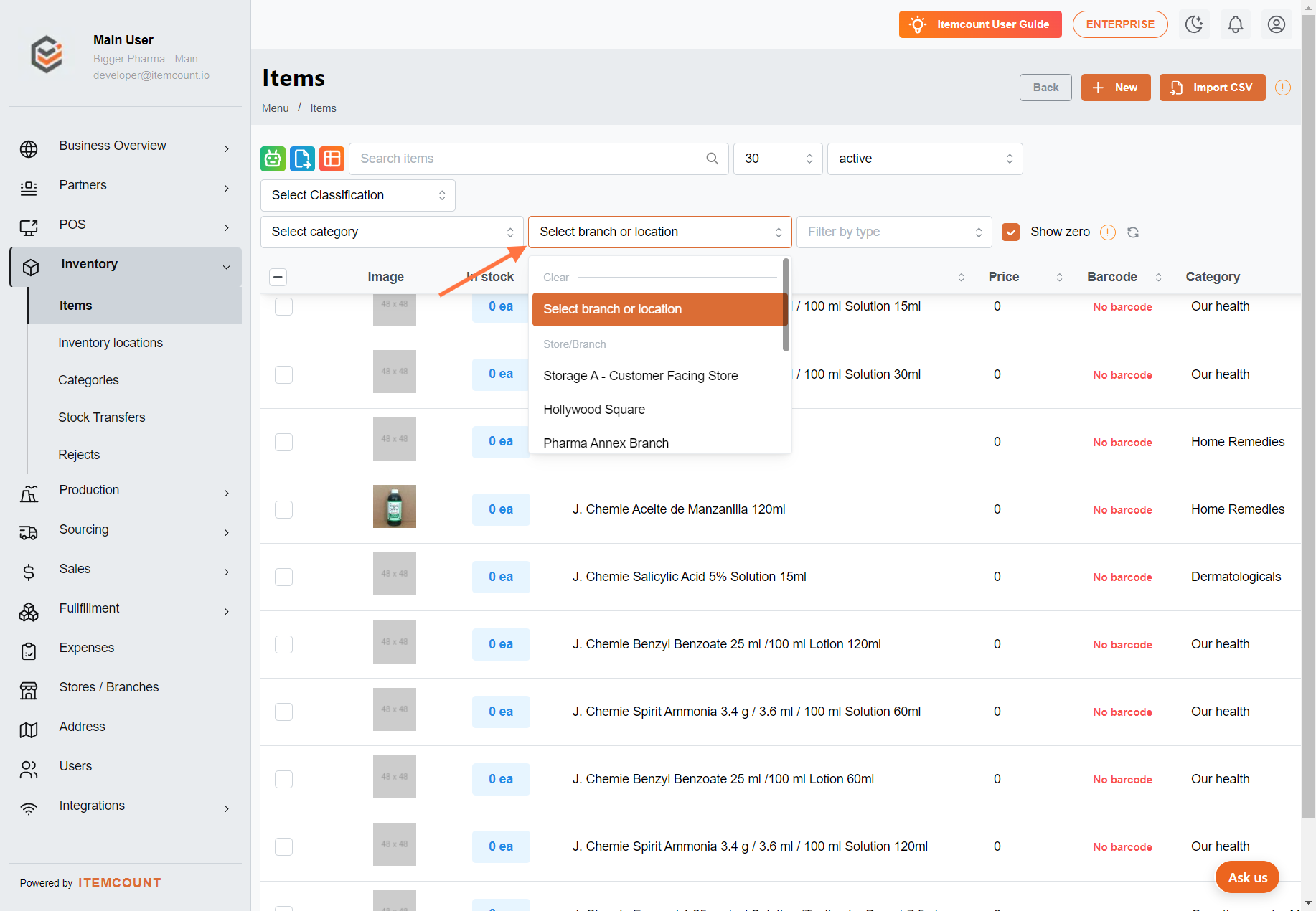Click the Business Overview globe icon
Image resolution: width=1316 pixels, height=911 pixels.
29,149
